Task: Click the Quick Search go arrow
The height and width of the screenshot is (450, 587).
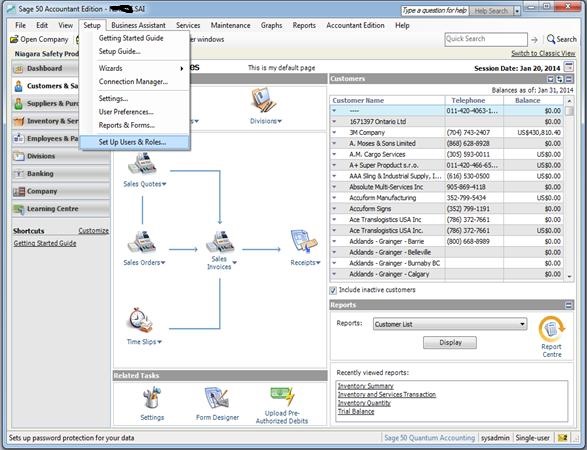Action: click(x=534, y=40)
